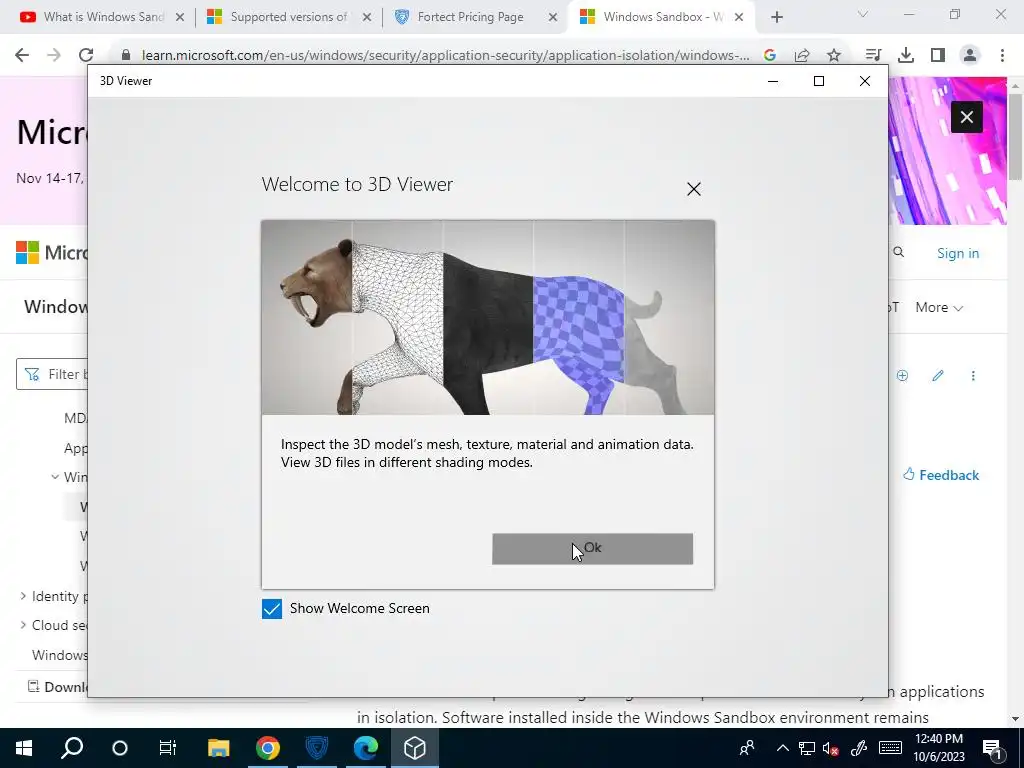Open the clock showing 12:40 PM
1024x768 pixels.
(x=938, y=748)
